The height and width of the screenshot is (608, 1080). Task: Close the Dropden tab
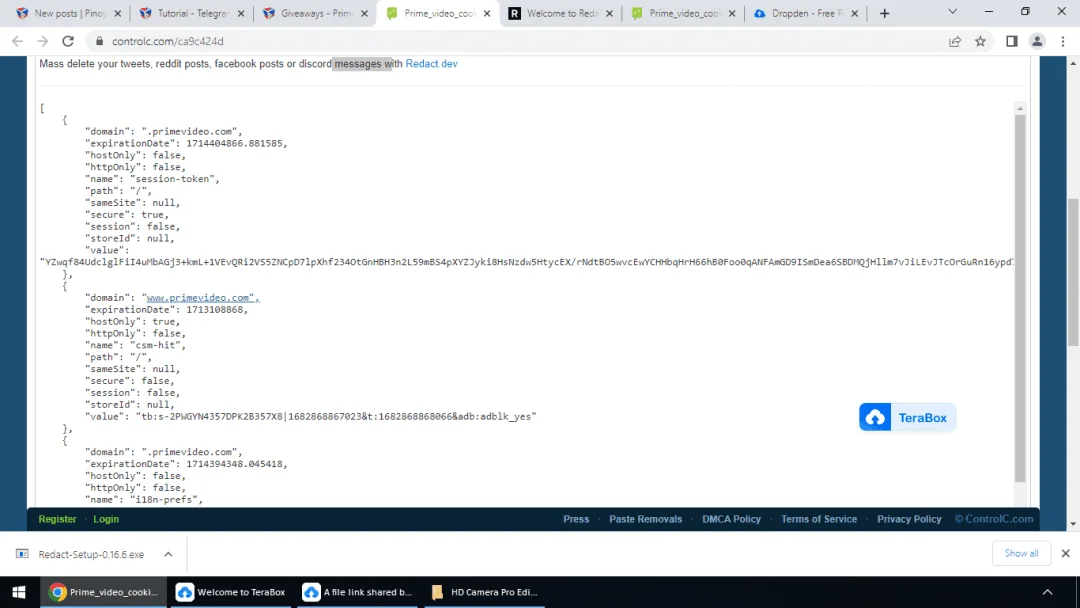(854, 13)
